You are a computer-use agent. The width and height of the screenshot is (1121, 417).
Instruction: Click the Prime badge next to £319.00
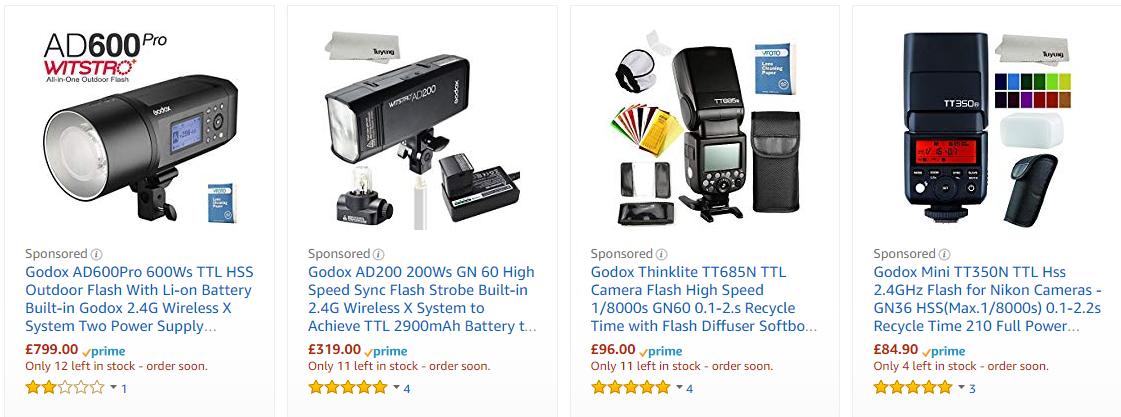pos(386,350)
